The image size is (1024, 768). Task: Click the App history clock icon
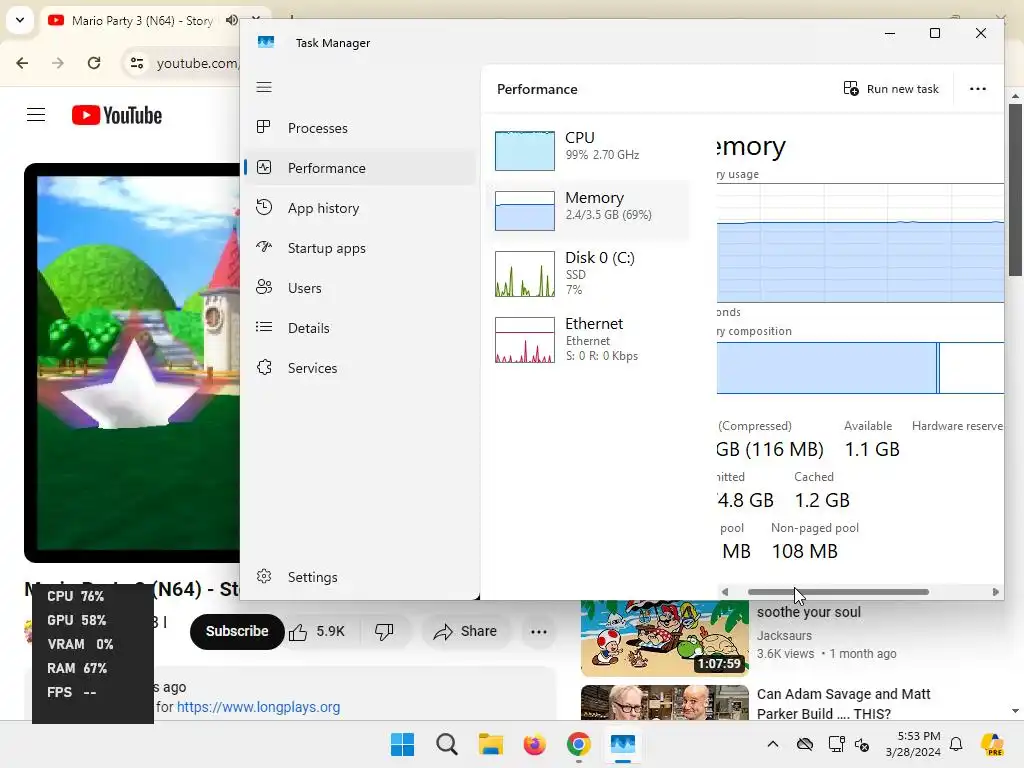click(264, 207)
